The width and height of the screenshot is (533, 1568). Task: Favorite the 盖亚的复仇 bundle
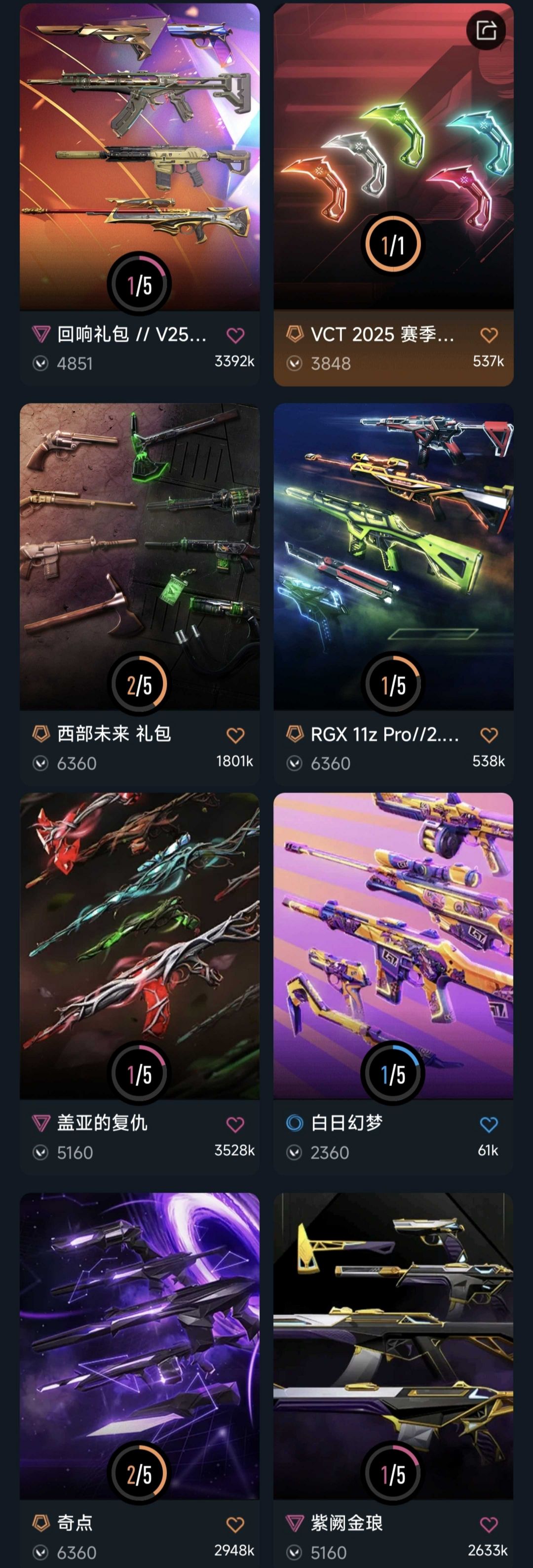(235, 1124)
